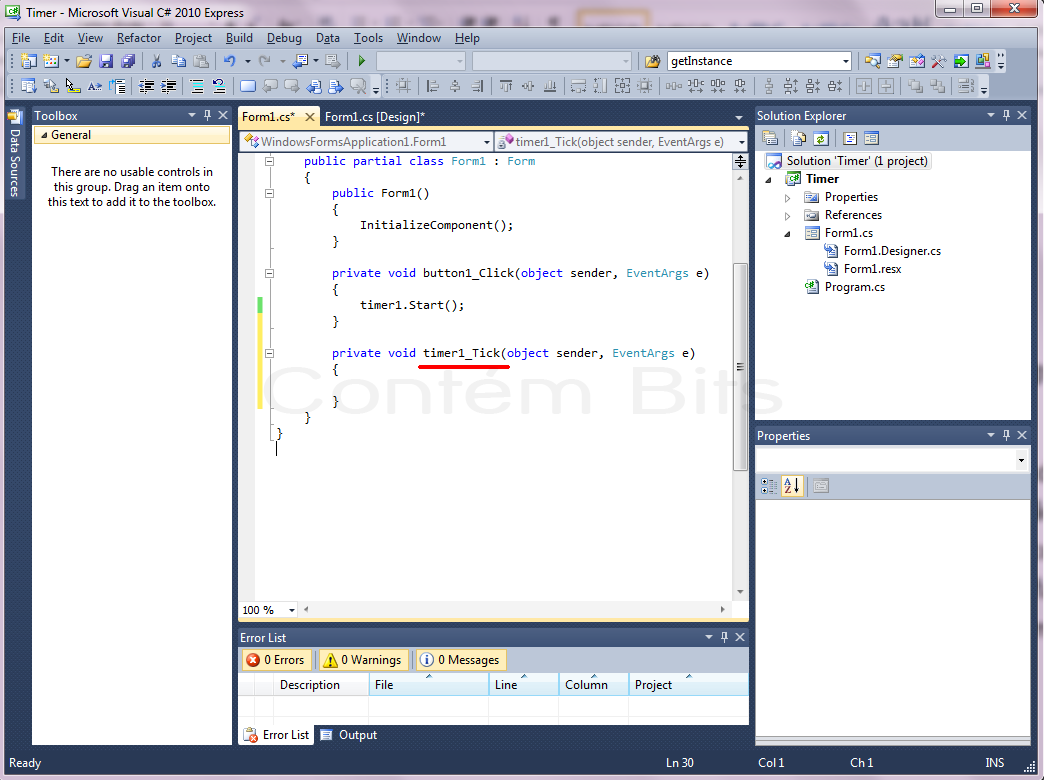Image resolution: width=1044 pixels, height=780 pixels.
Task: Open the Refactor menu
Action: click(x=138, y=38)
